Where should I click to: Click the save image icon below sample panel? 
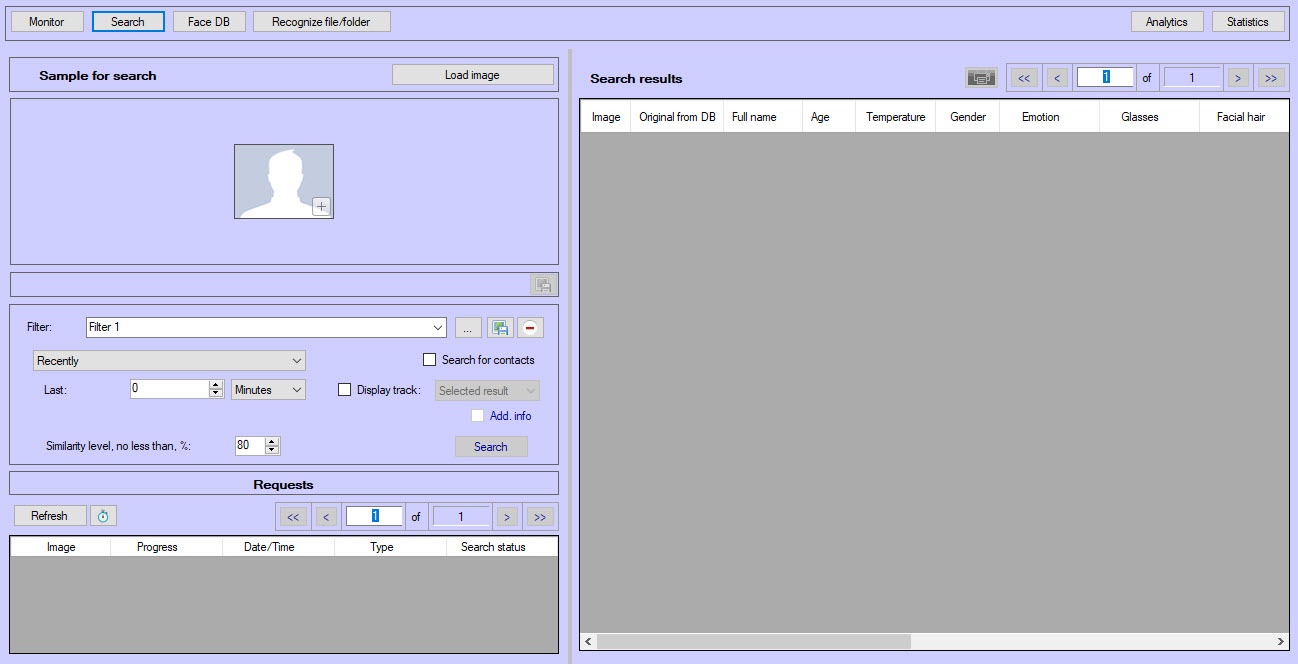[543, 285]
